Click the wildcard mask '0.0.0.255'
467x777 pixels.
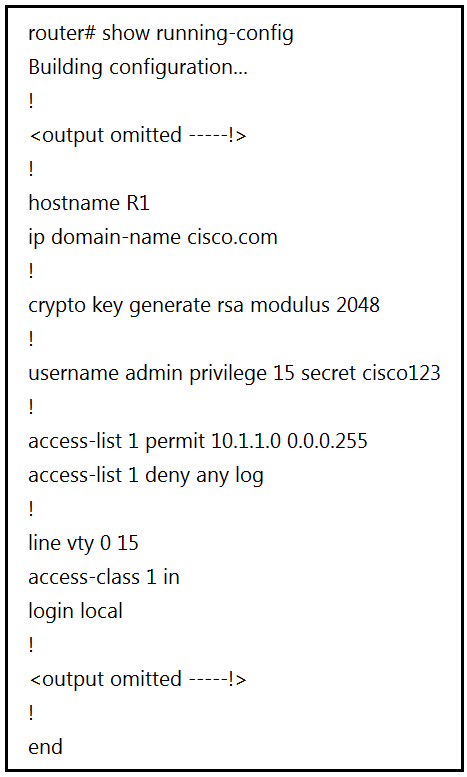[x=327, y=441]
